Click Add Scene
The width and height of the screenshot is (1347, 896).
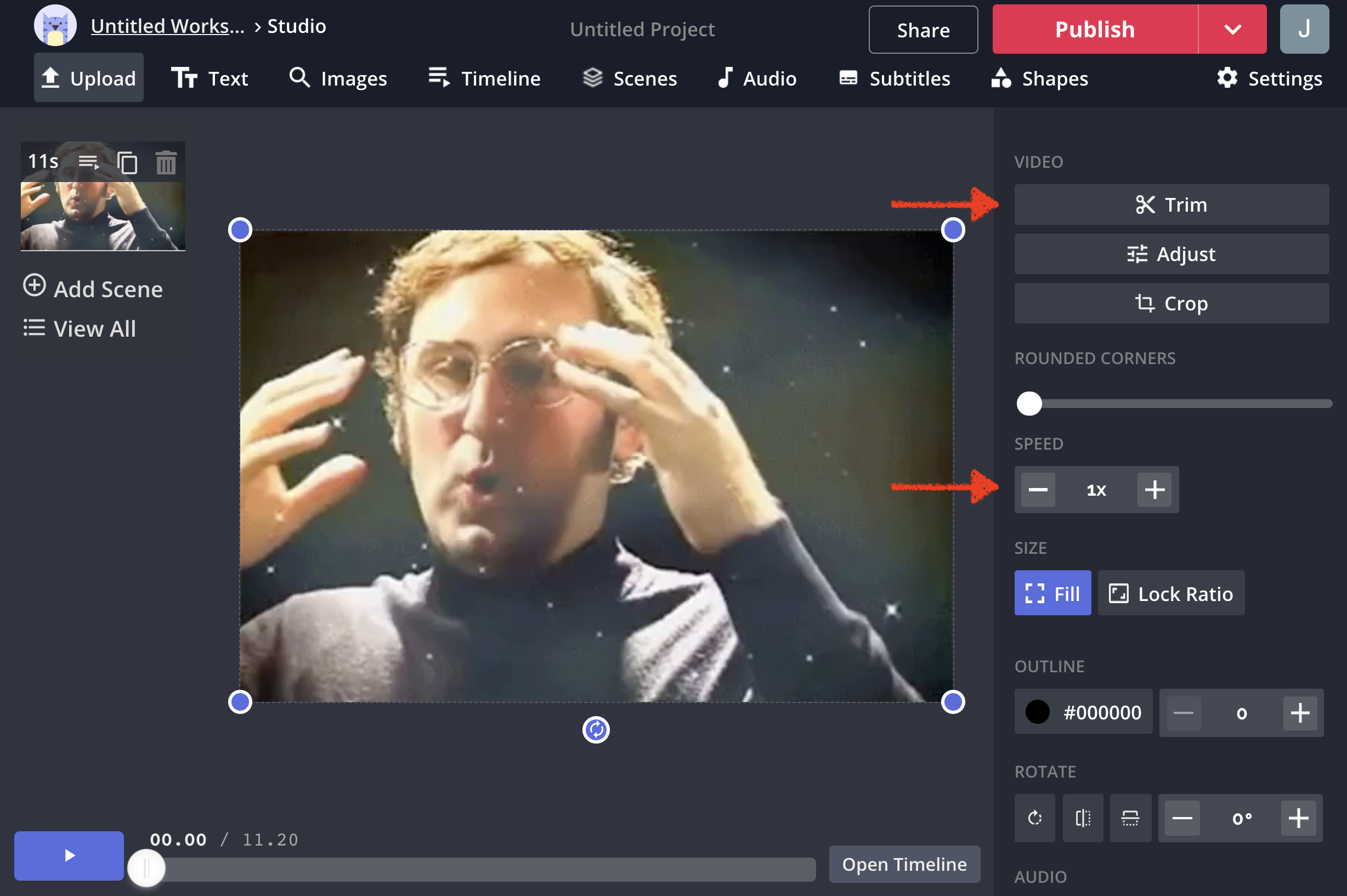(x=93, y=288)
